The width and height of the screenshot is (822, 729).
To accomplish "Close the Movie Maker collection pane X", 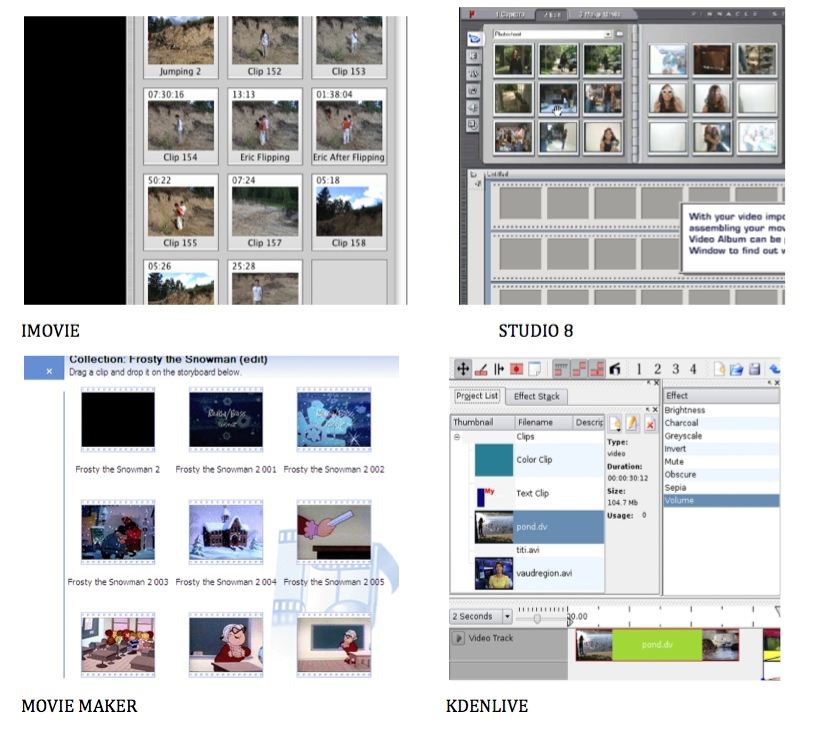I will point(49,371).
